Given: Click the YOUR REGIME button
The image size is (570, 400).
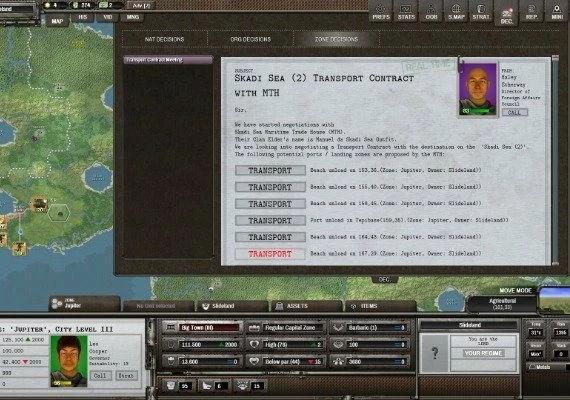Looking at the screenshot, I should tap(483, 353).
